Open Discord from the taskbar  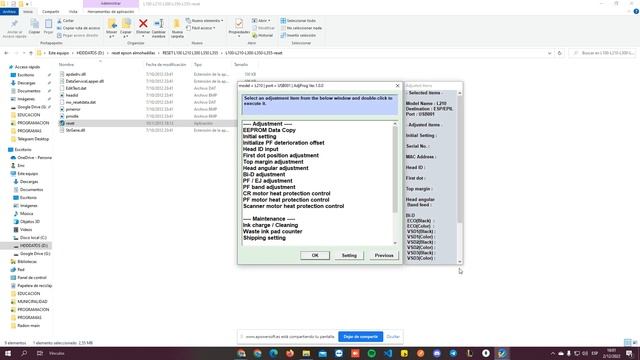437,353
